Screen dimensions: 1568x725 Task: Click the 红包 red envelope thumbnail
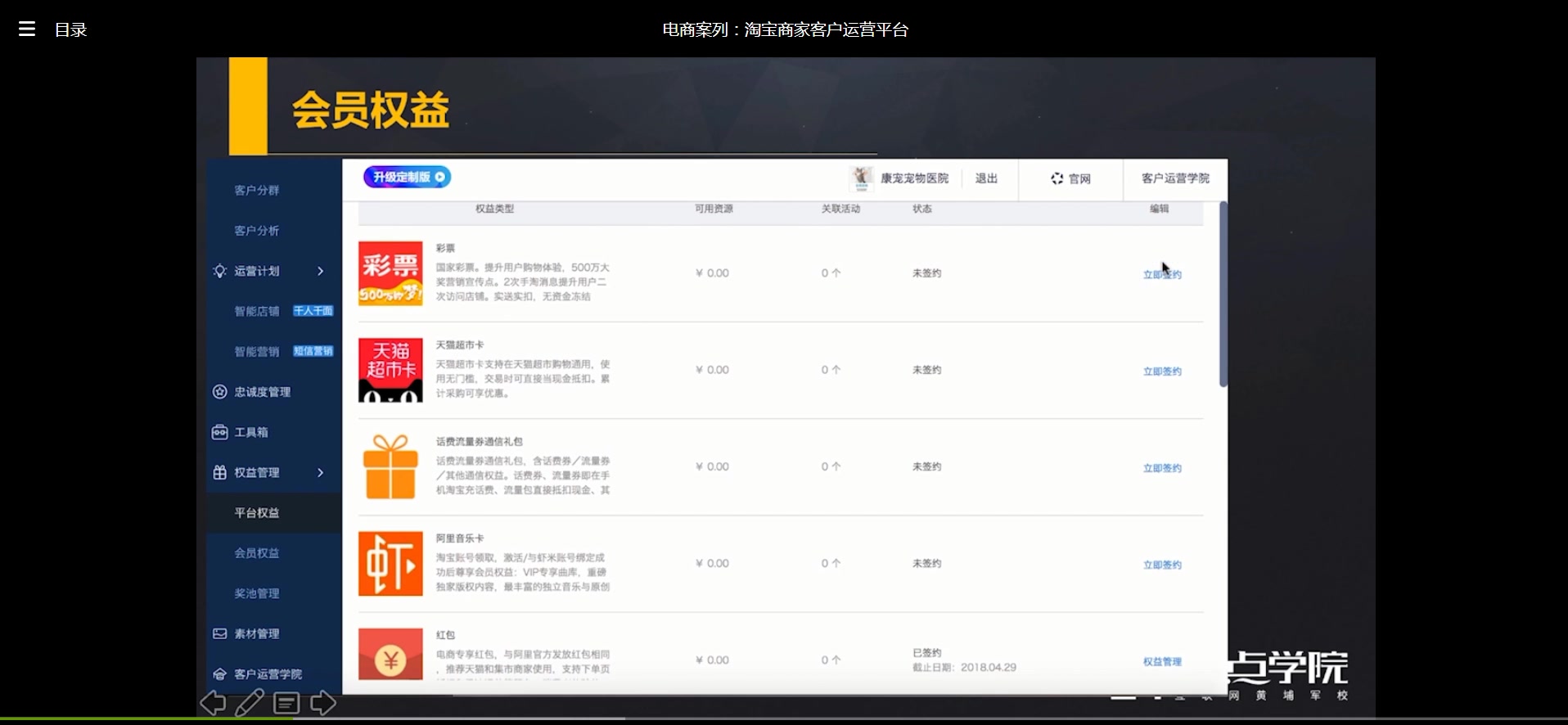pyautogui.click(x=390, y=654)
